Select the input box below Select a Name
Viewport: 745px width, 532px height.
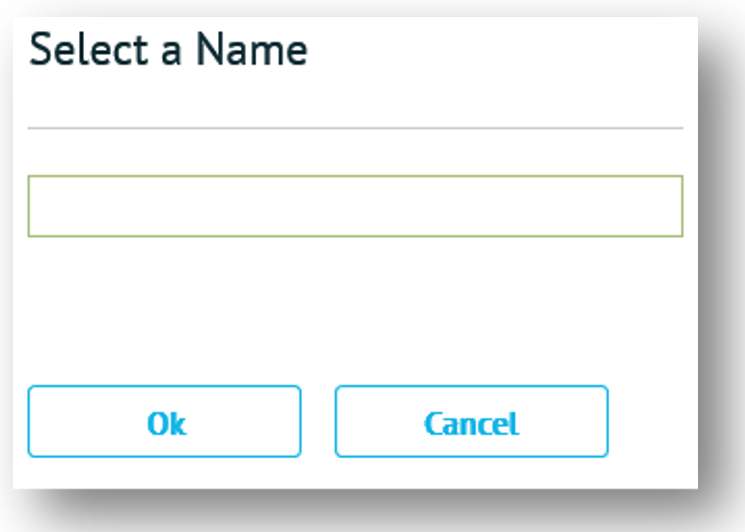355,207
